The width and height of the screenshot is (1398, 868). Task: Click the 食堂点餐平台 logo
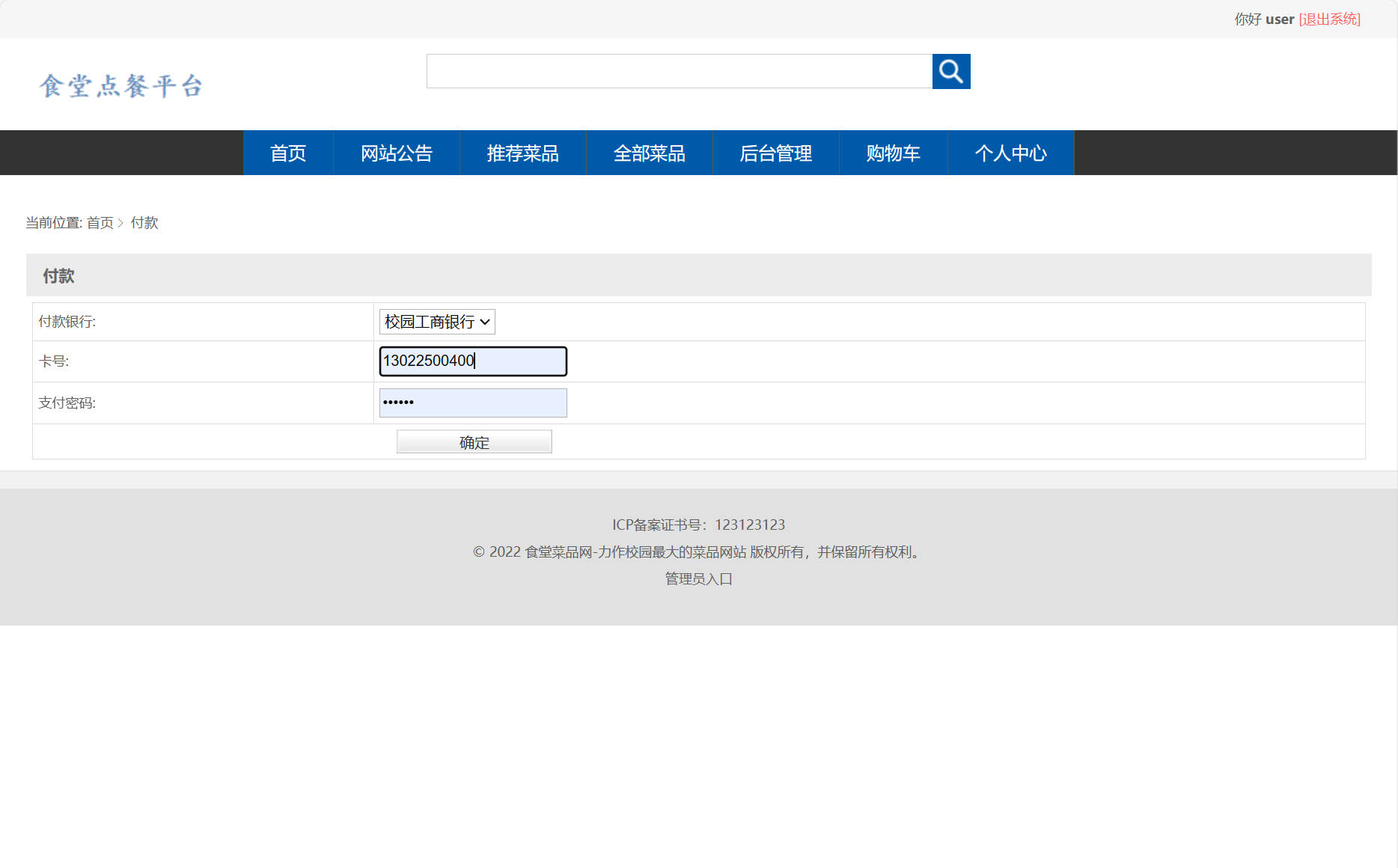pos(121,85)
